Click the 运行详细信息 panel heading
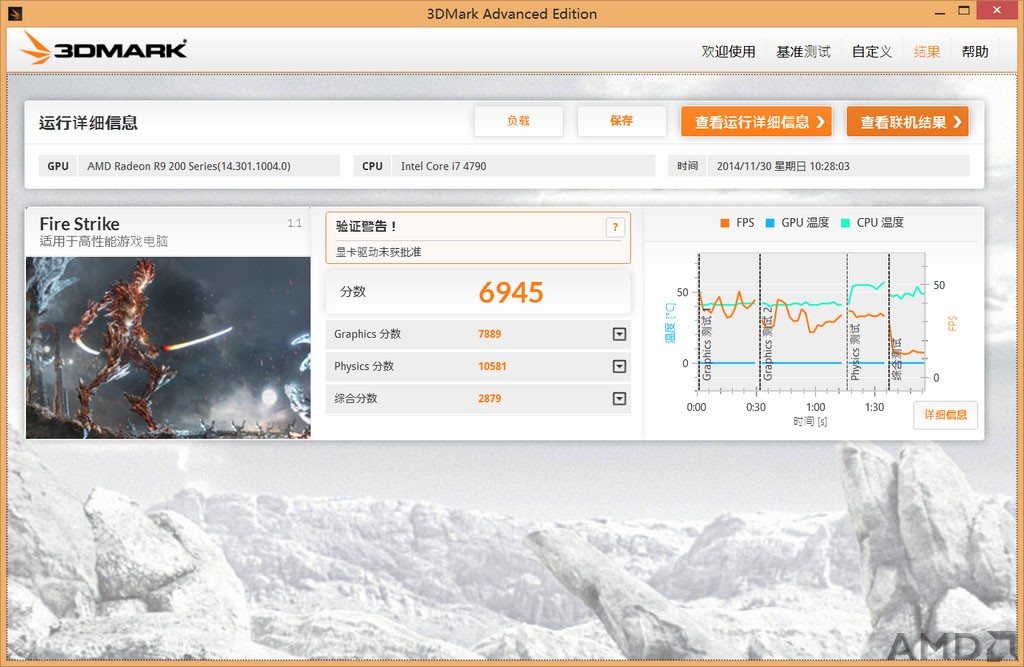The image size is (1024, 667). pyautogui.click(x=88, y=123)
